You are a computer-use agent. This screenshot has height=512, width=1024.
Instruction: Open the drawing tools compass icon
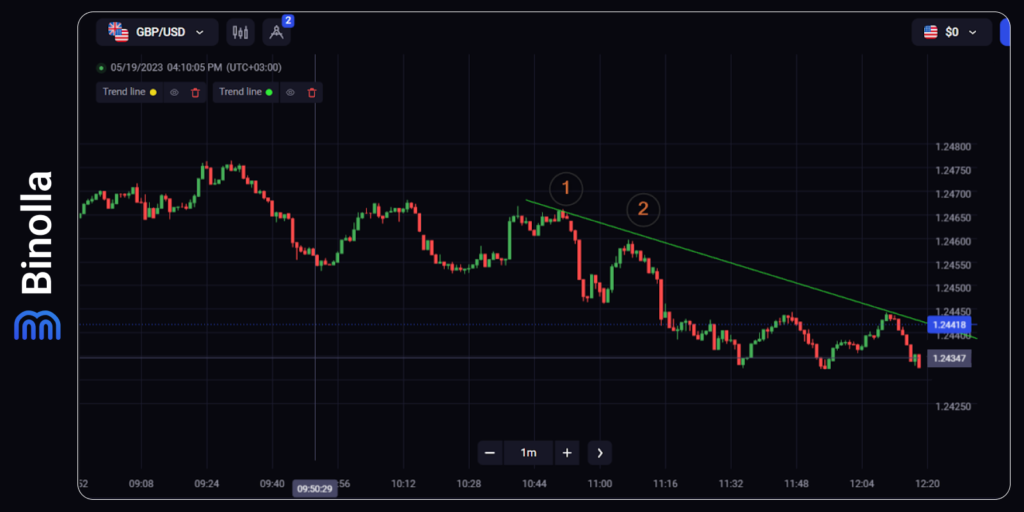[x=276, y=33]
